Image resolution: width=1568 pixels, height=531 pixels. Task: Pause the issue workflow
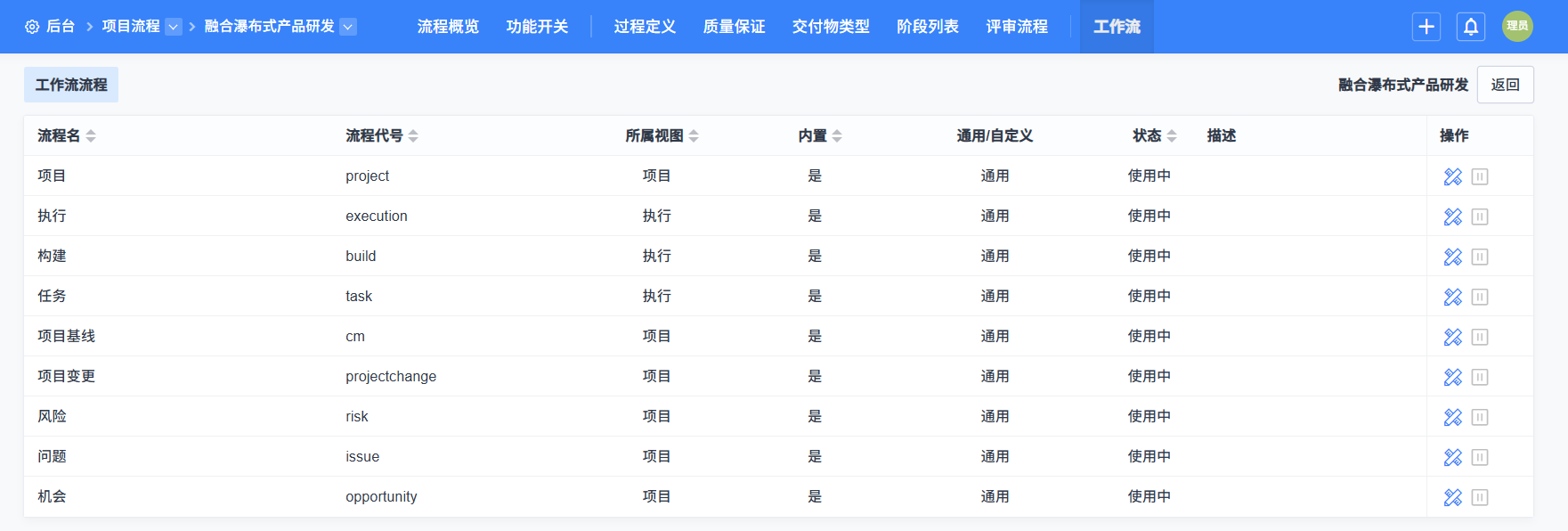(1480, 457)
